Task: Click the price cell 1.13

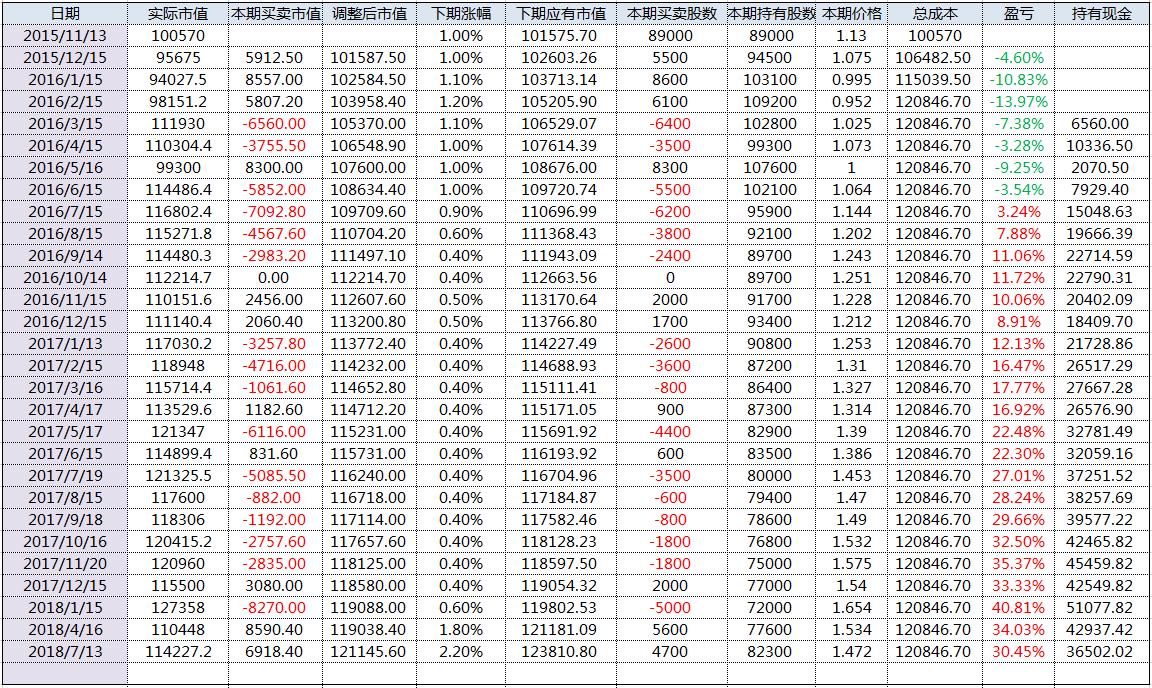Action: pyautogui.click(x=852, y=36)
